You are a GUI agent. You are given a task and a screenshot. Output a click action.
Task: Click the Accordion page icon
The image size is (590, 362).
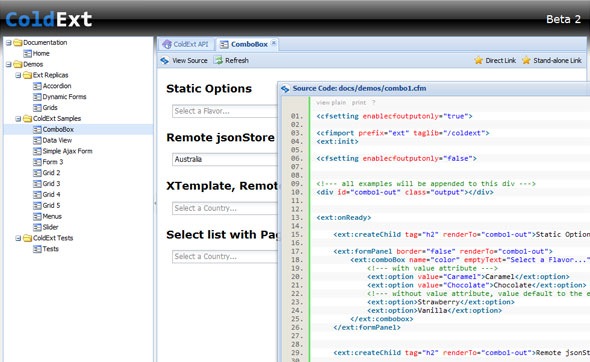(x=37, y=86)
